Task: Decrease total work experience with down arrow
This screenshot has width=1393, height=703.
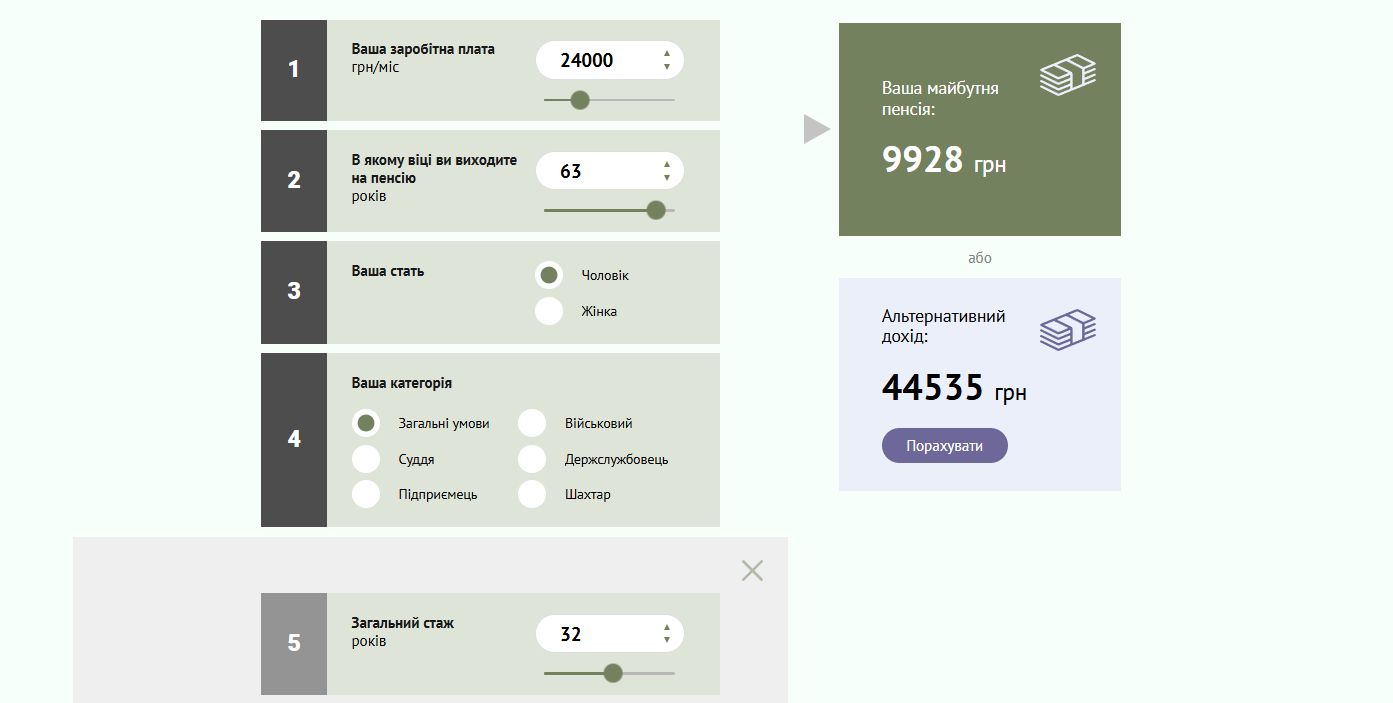Action: [x=667, y=641]
